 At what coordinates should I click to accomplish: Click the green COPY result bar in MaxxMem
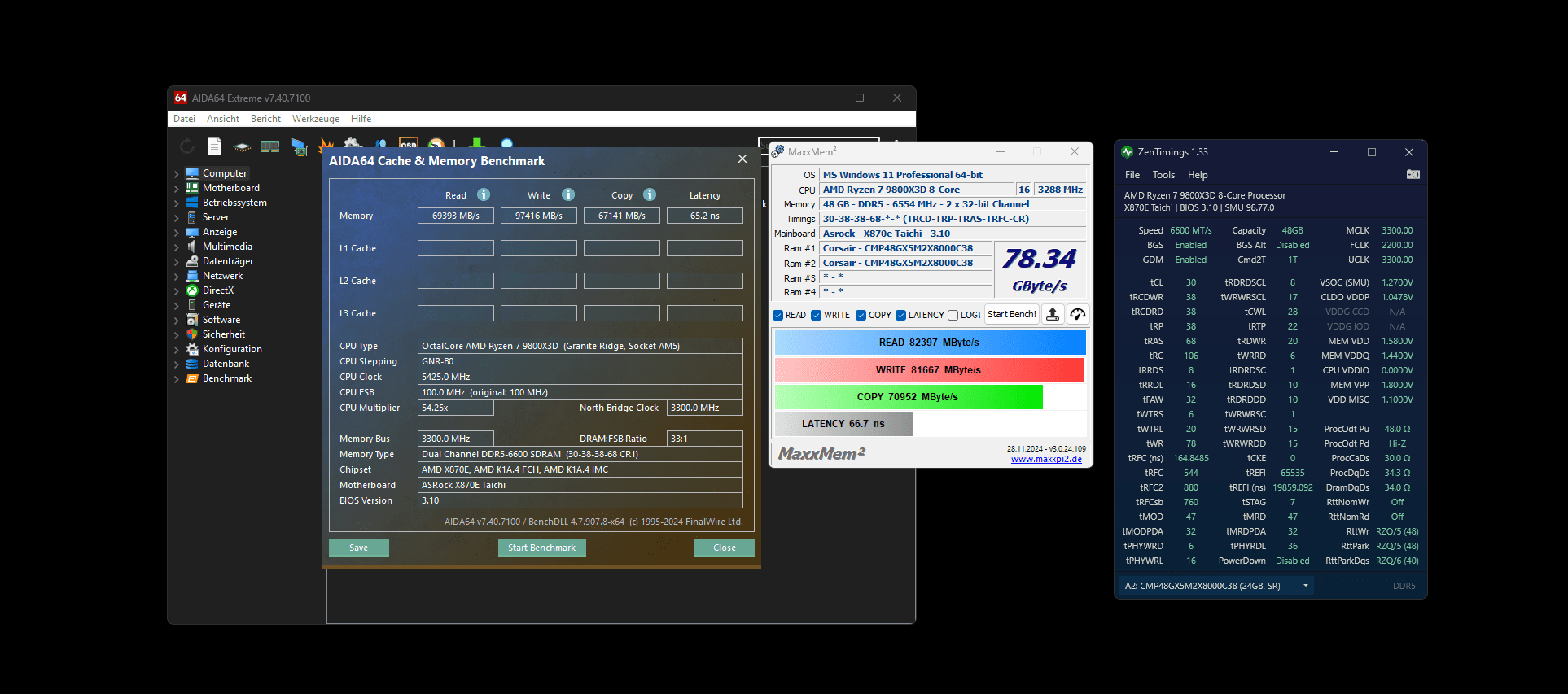[909, 397]
